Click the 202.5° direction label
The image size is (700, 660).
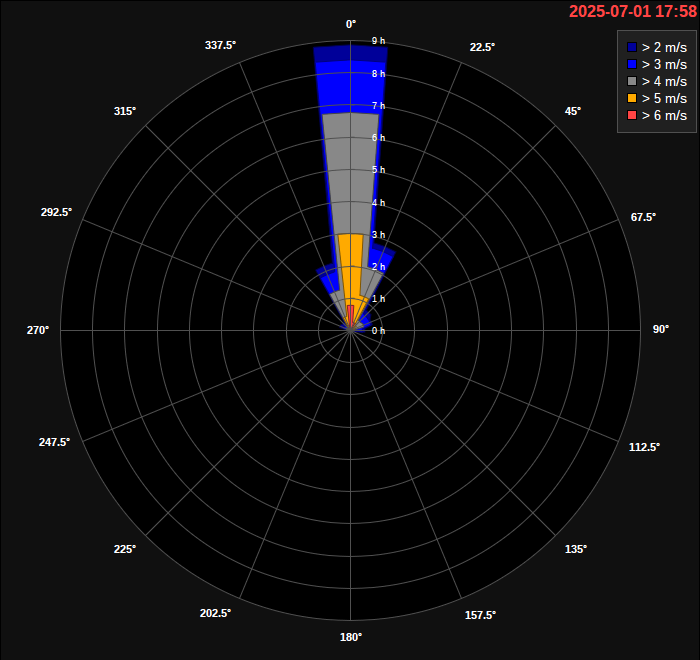(x=215, y=614)
